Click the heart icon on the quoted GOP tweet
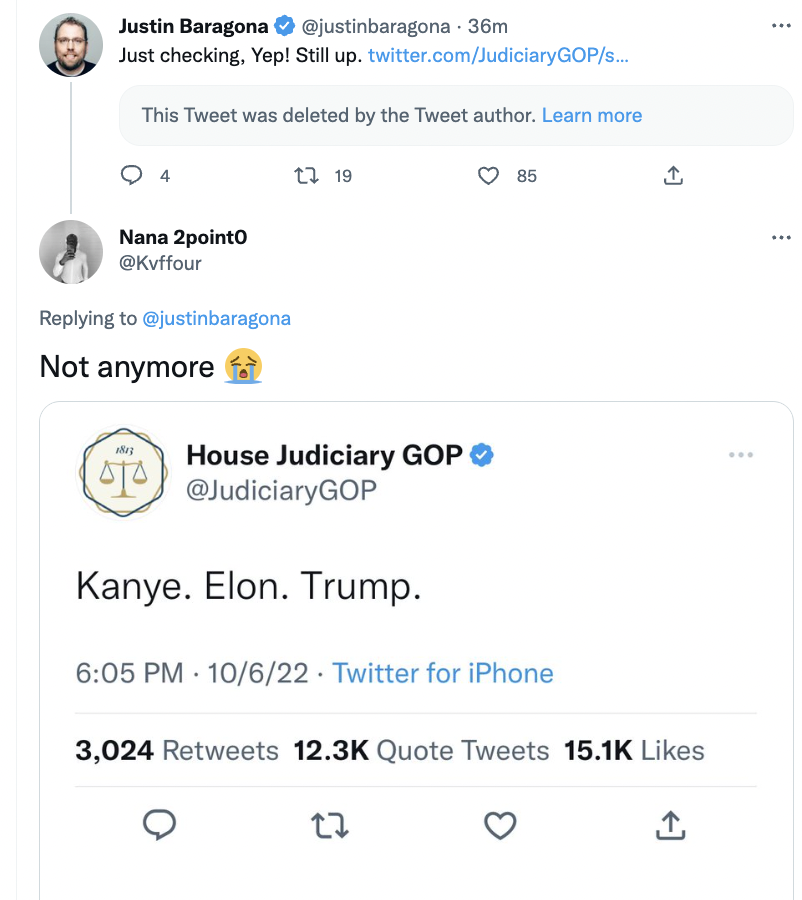Screen dimensions: 802x900 tap(500, 825)
